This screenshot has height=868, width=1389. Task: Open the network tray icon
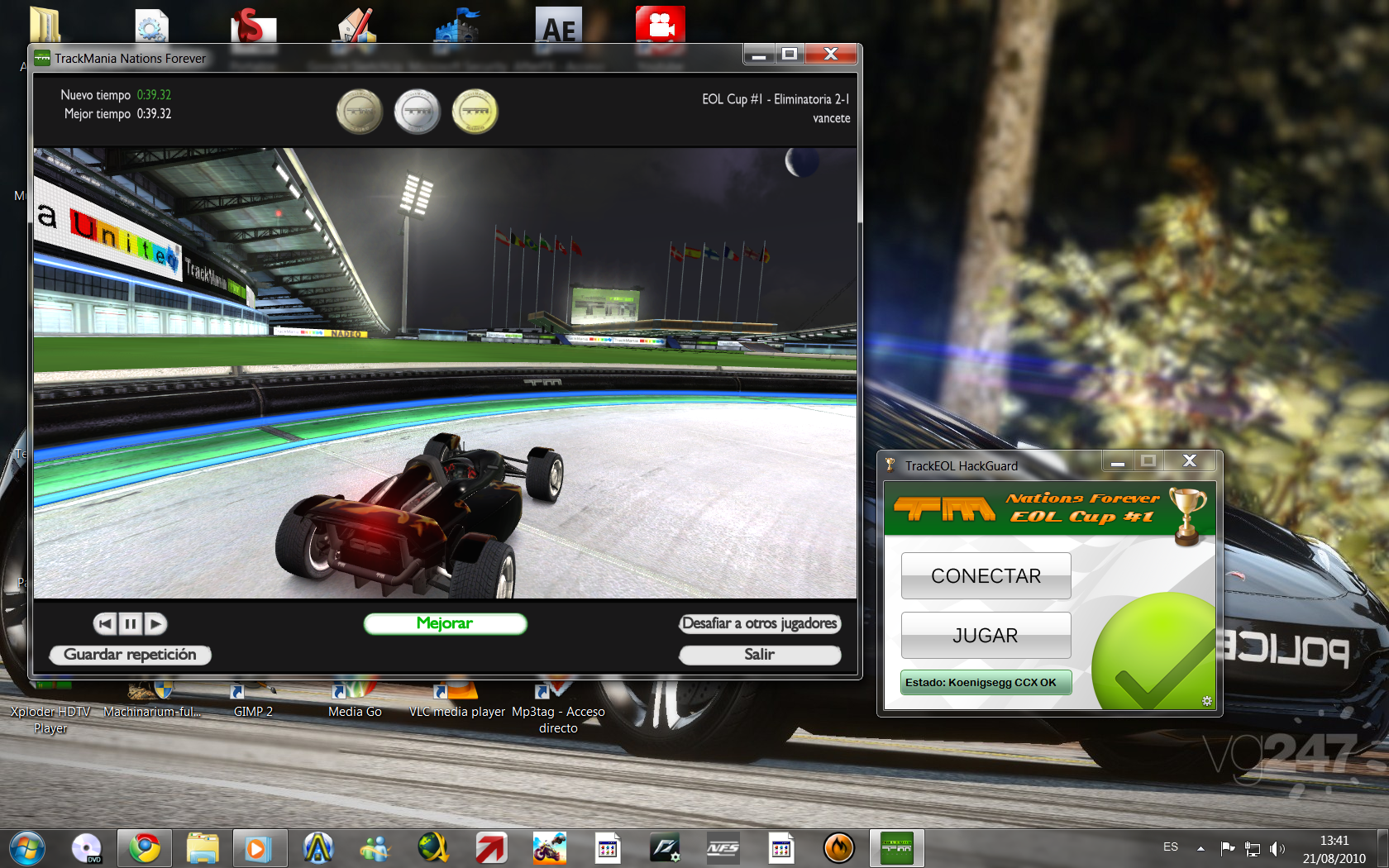pos(1253,848)
